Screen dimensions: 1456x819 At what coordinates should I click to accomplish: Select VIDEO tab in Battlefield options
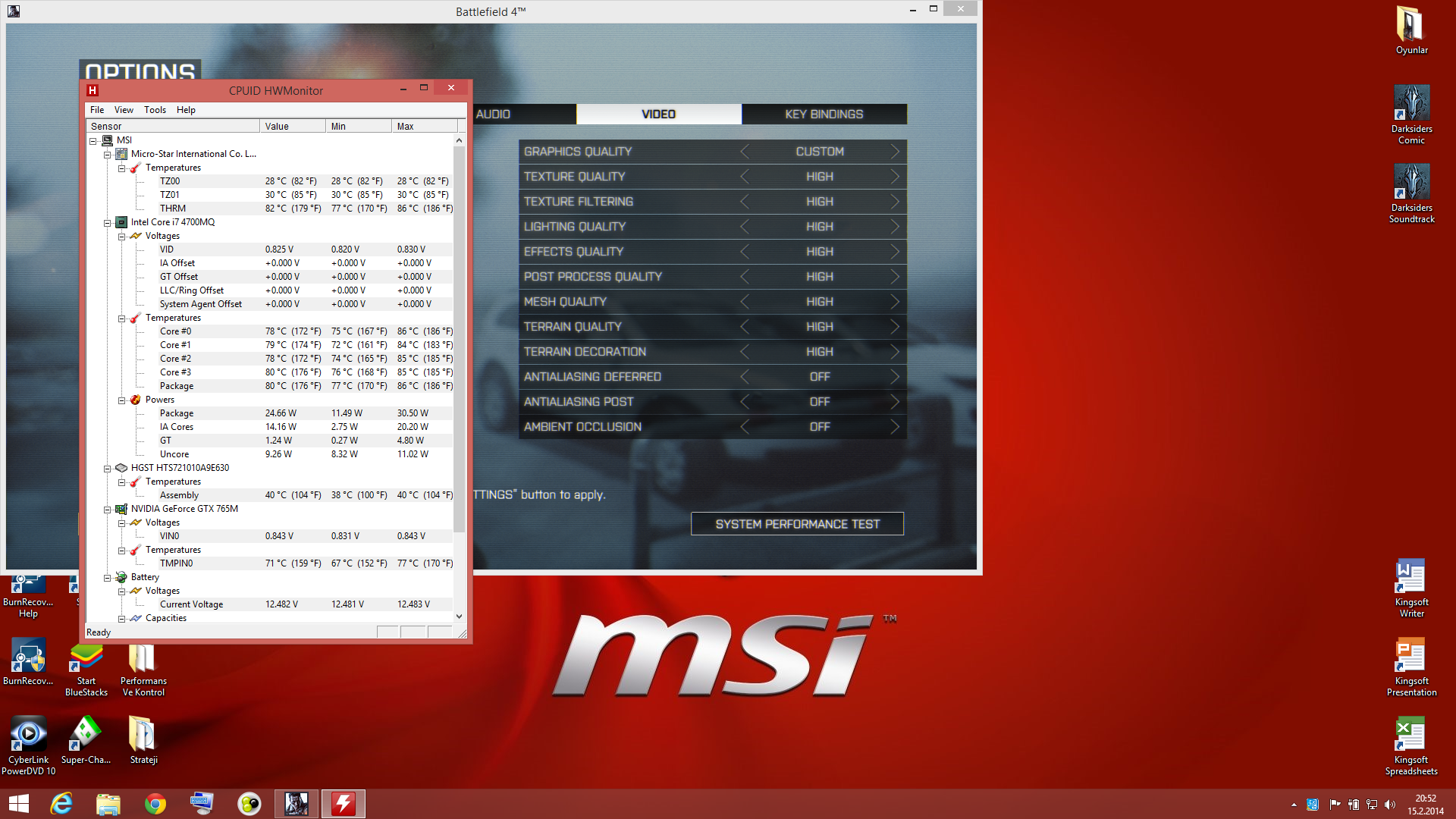pos(658,114)
